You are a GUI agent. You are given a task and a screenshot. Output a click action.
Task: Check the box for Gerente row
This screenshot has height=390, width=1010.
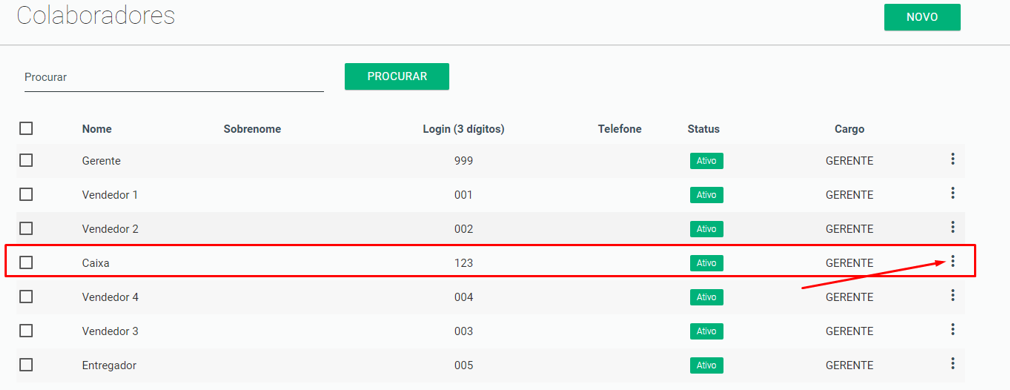pyautogui.click(x=26, y=161)
